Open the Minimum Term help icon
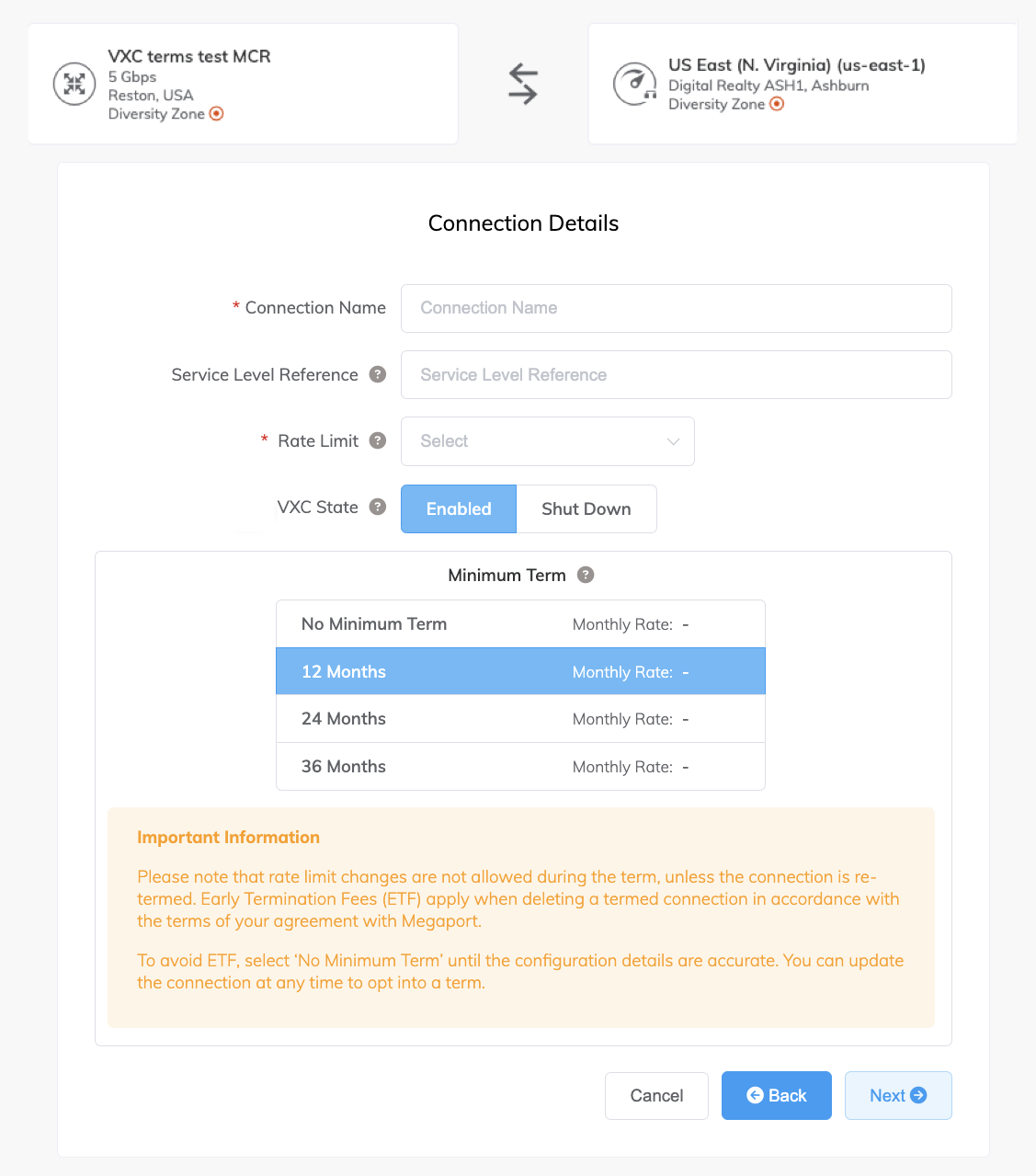The height and width of the screenshot is (1176, 1036). [586, 575]
